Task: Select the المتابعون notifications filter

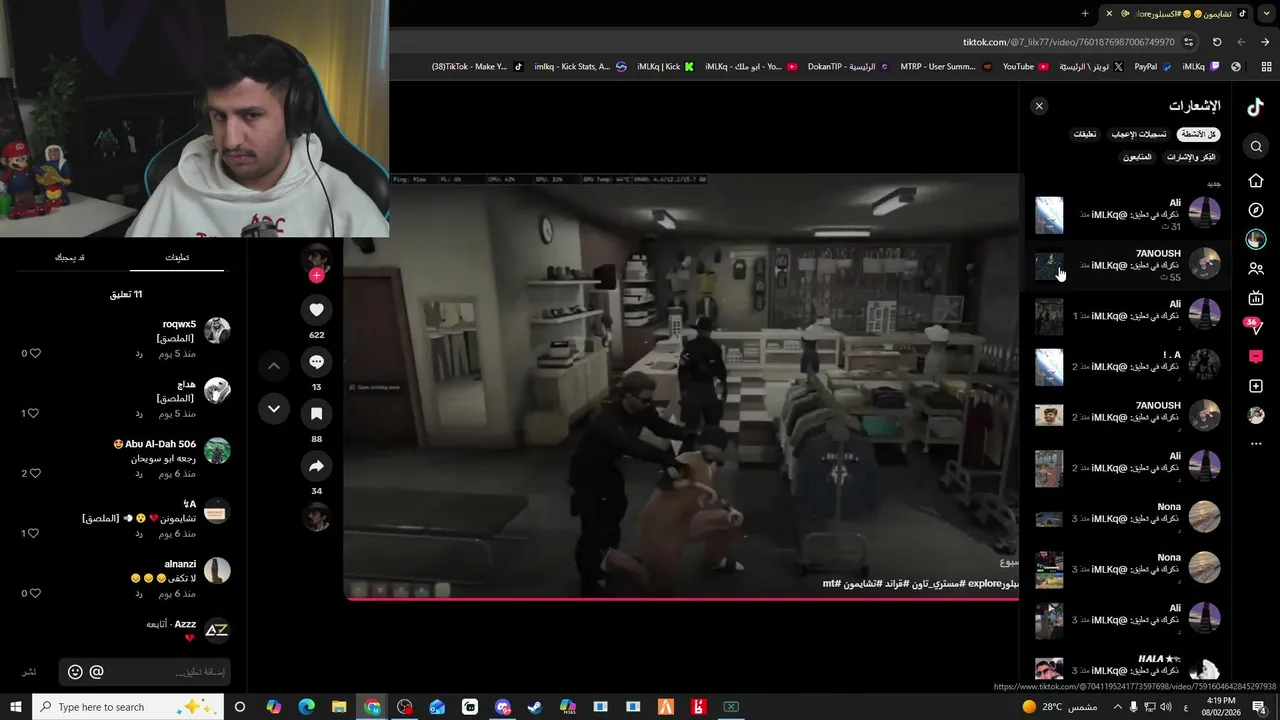Action: pos(1137,157)
